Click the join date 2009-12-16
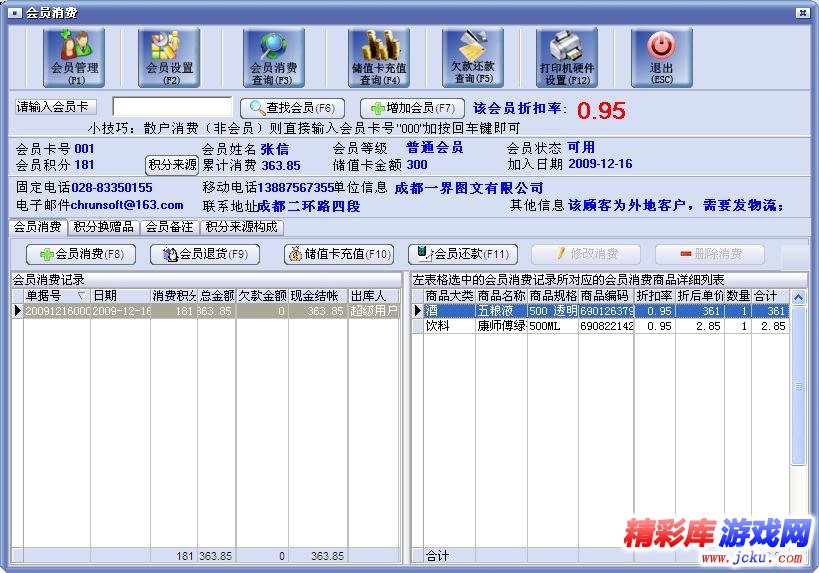 pyautogui.click(x=600, y=164)
